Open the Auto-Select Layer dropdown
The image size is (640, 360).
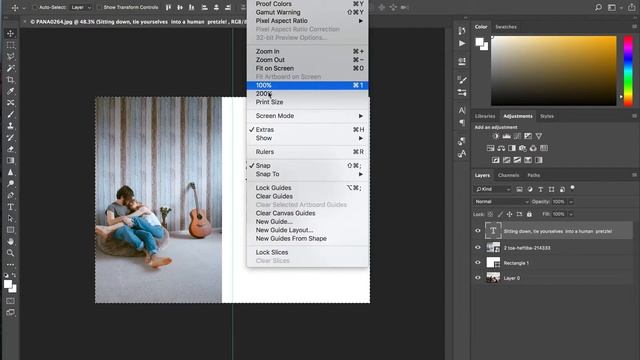[x=81, y=7]
